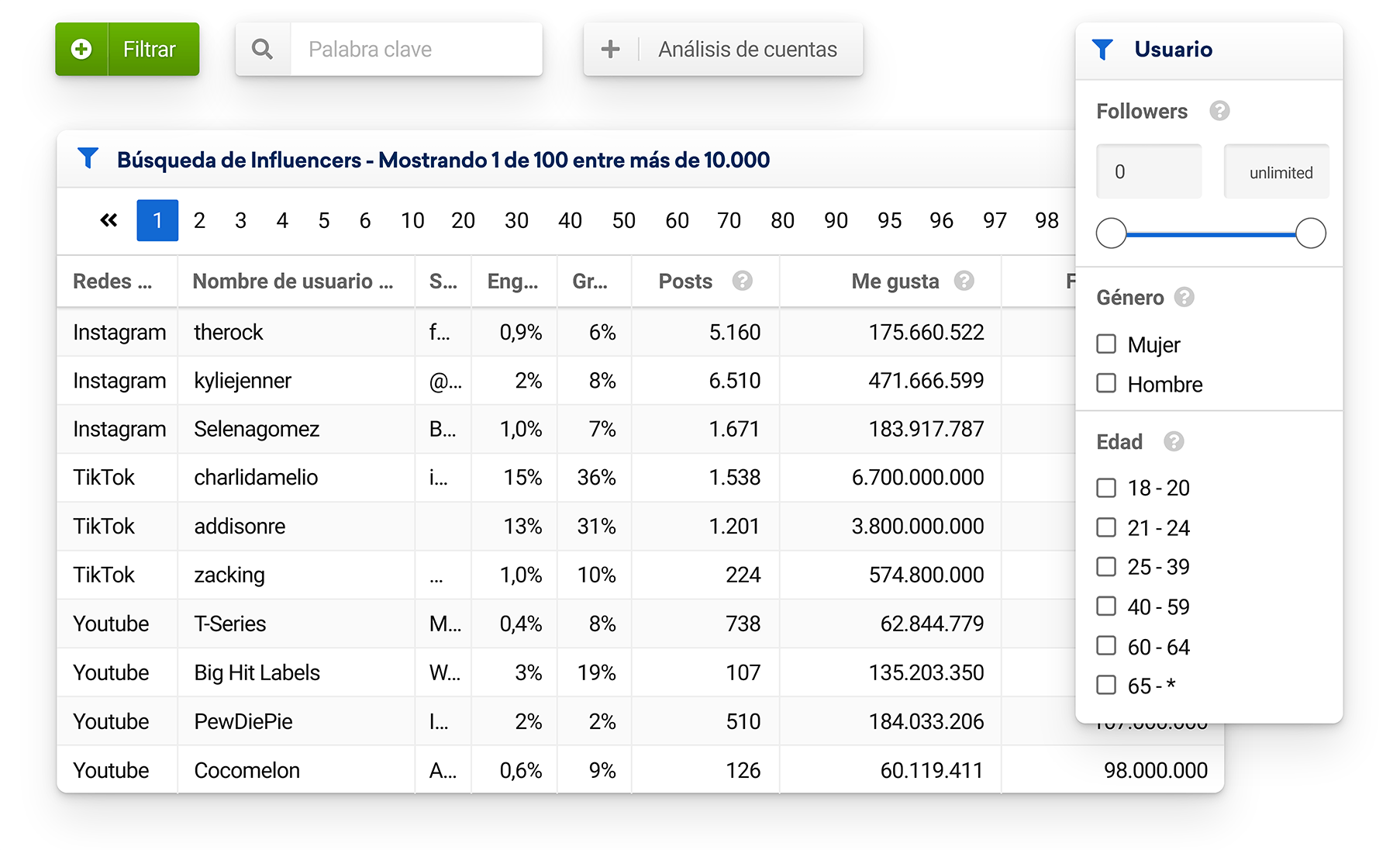Open the Edad help question mark

pos(1174,441)
